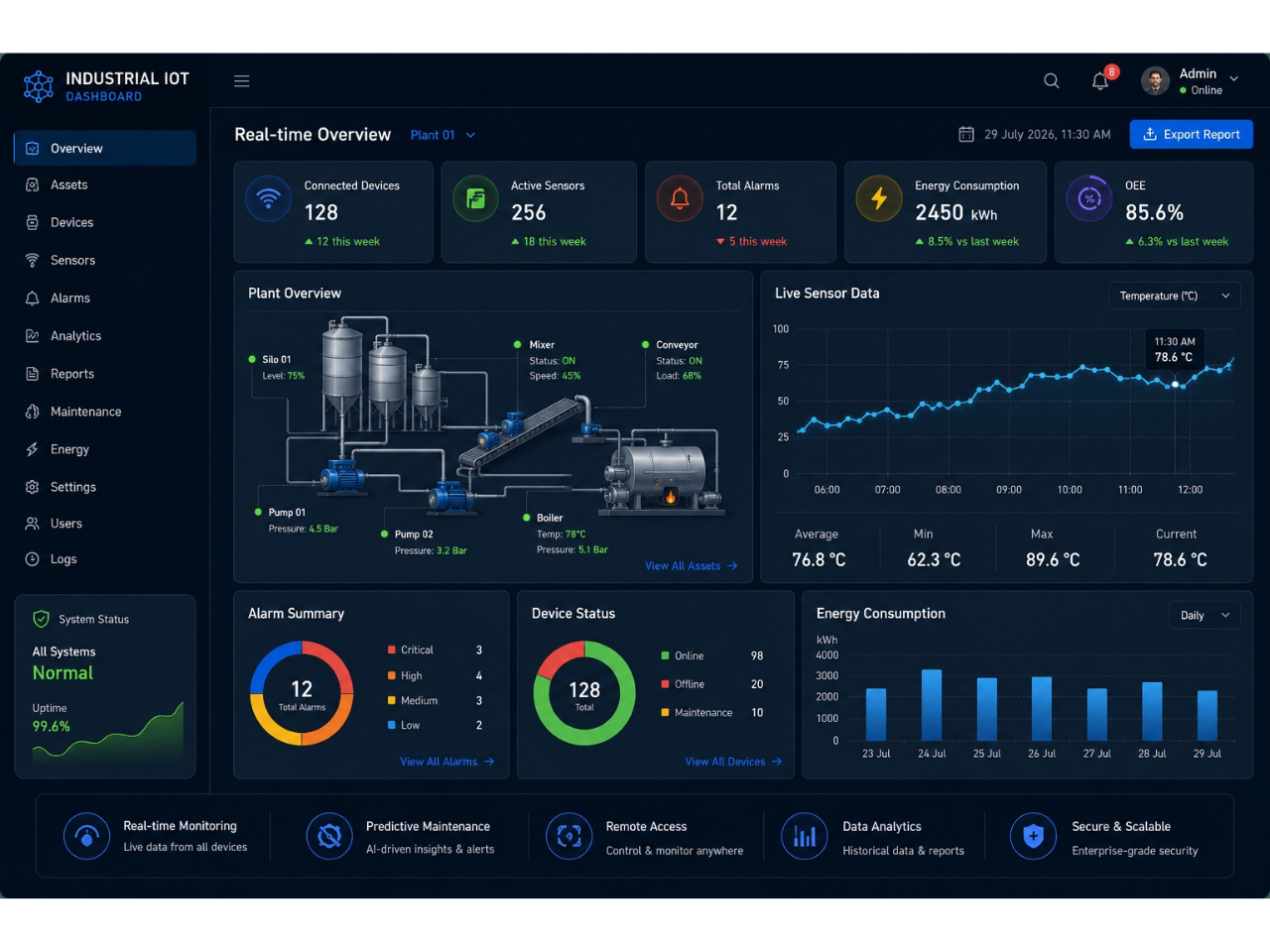Screen dimensions: 1270x952
Task: Click the Remote Access icon
Action: point(570,836)
